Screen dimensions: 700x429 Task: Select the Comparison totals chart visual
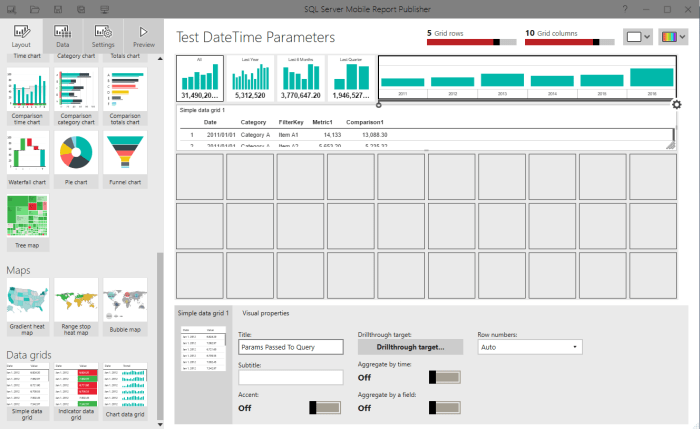(125, 97)
